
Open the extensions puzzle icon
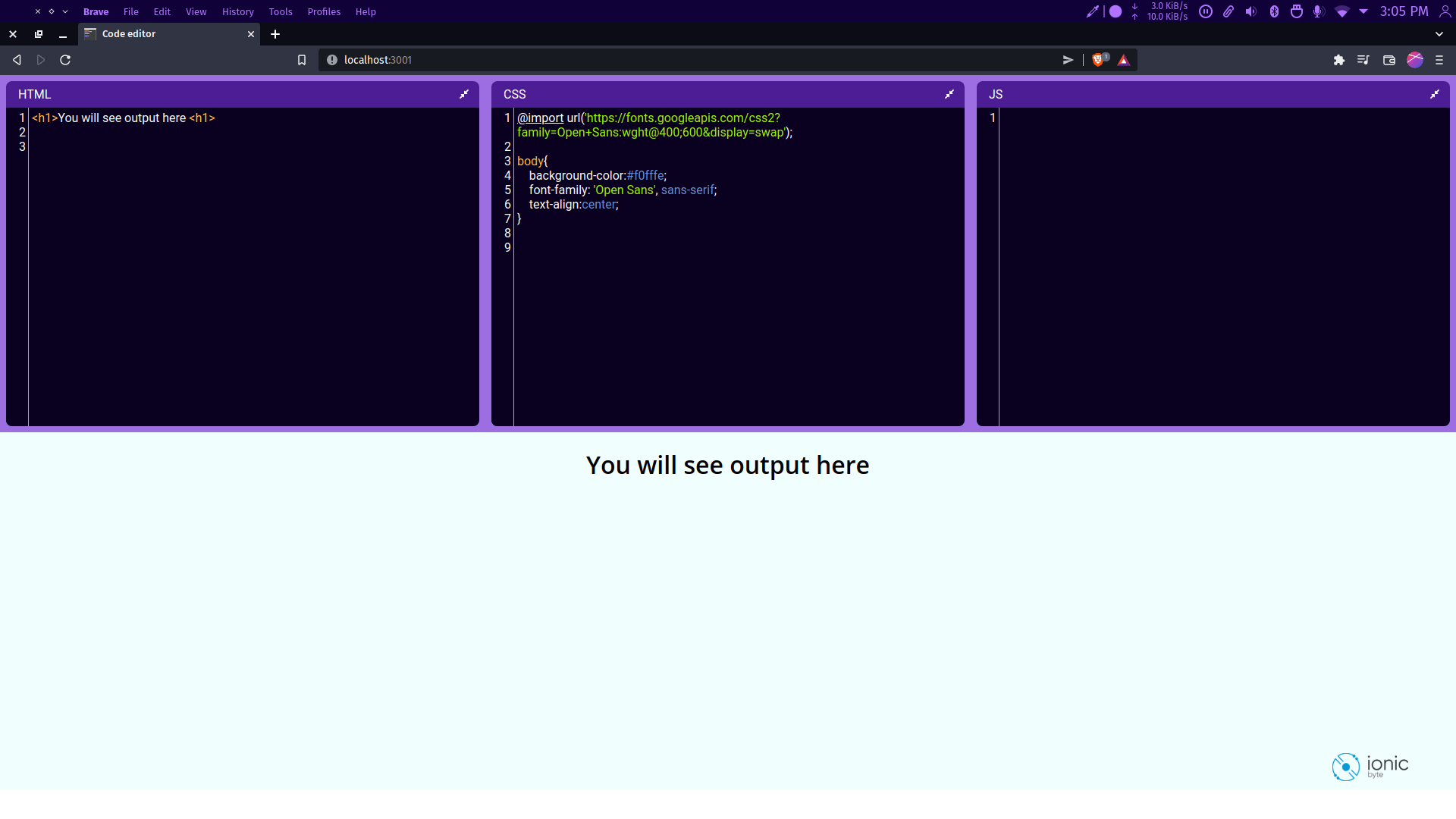(1339, 60)
